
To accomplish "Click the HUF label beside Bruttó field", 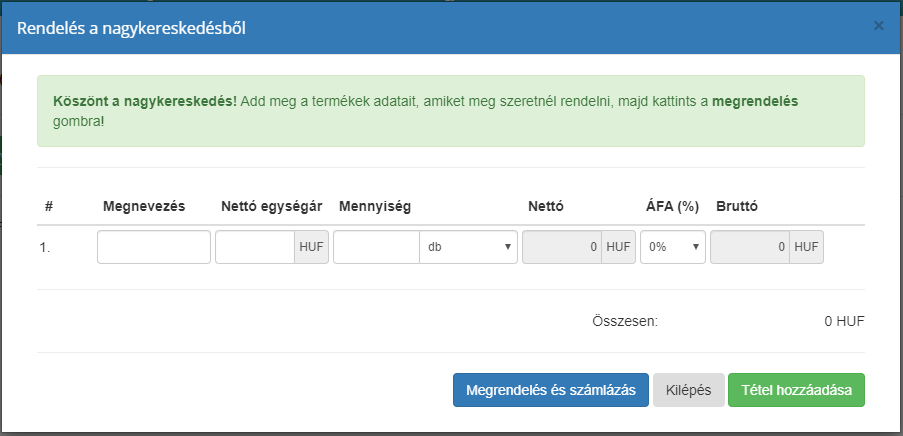I will 806,247.
